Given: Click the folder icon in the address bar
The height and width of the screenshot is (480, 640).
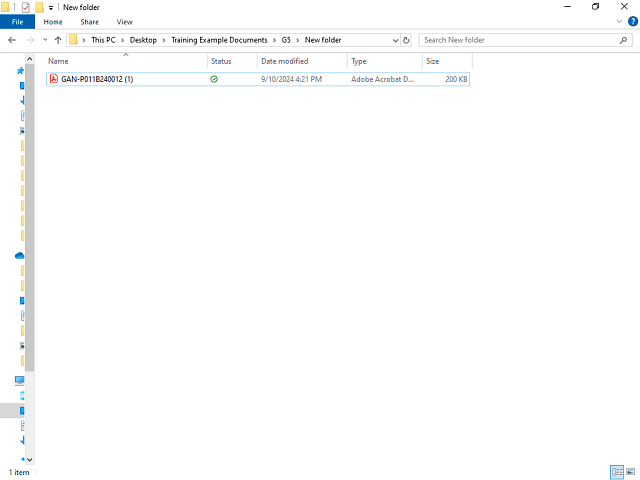Looking at the screenshot, I should [x=73, y=40].
